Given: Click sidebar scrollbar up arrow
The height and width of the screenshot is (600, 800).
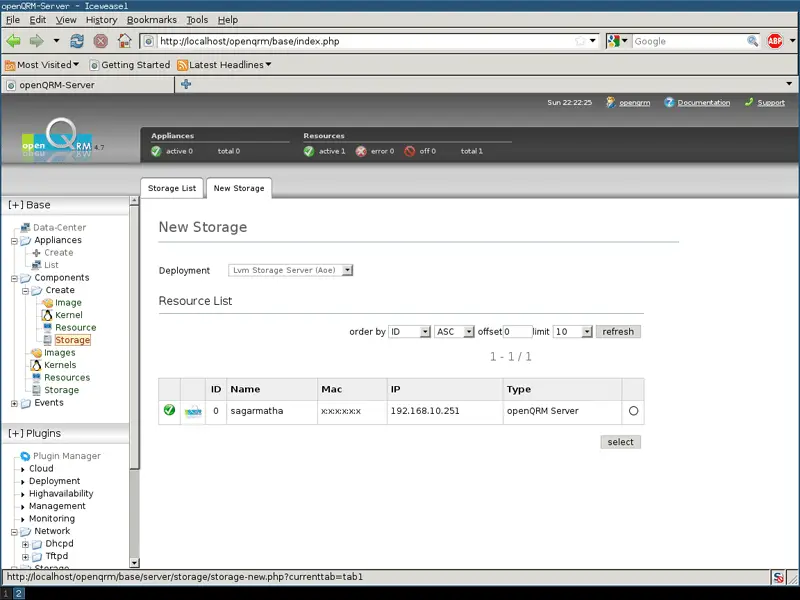Looking at the screenshot, I should point(134,201).
